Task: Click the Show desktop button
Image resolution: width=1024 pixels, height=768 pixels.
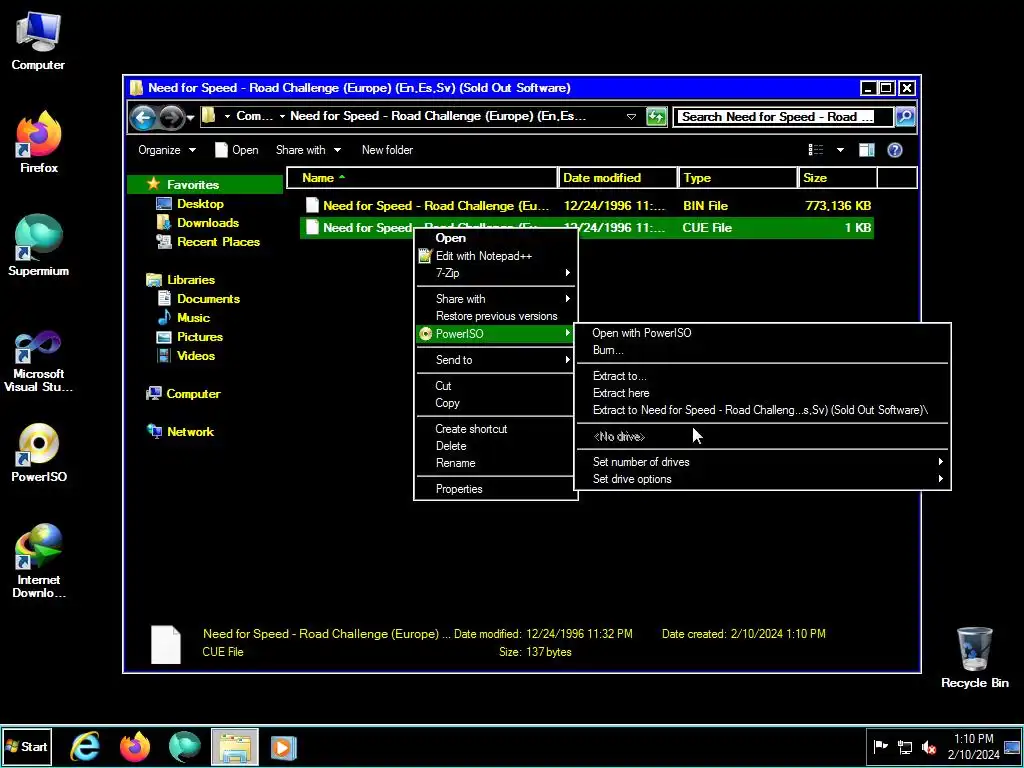Action: [1013, 746]
